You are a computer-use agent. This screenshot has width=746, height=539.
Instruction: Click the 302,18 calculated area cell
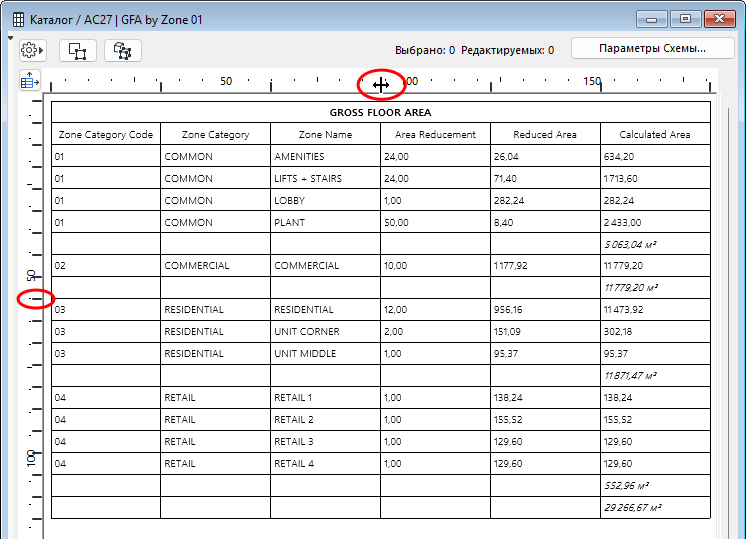[655, 331]
